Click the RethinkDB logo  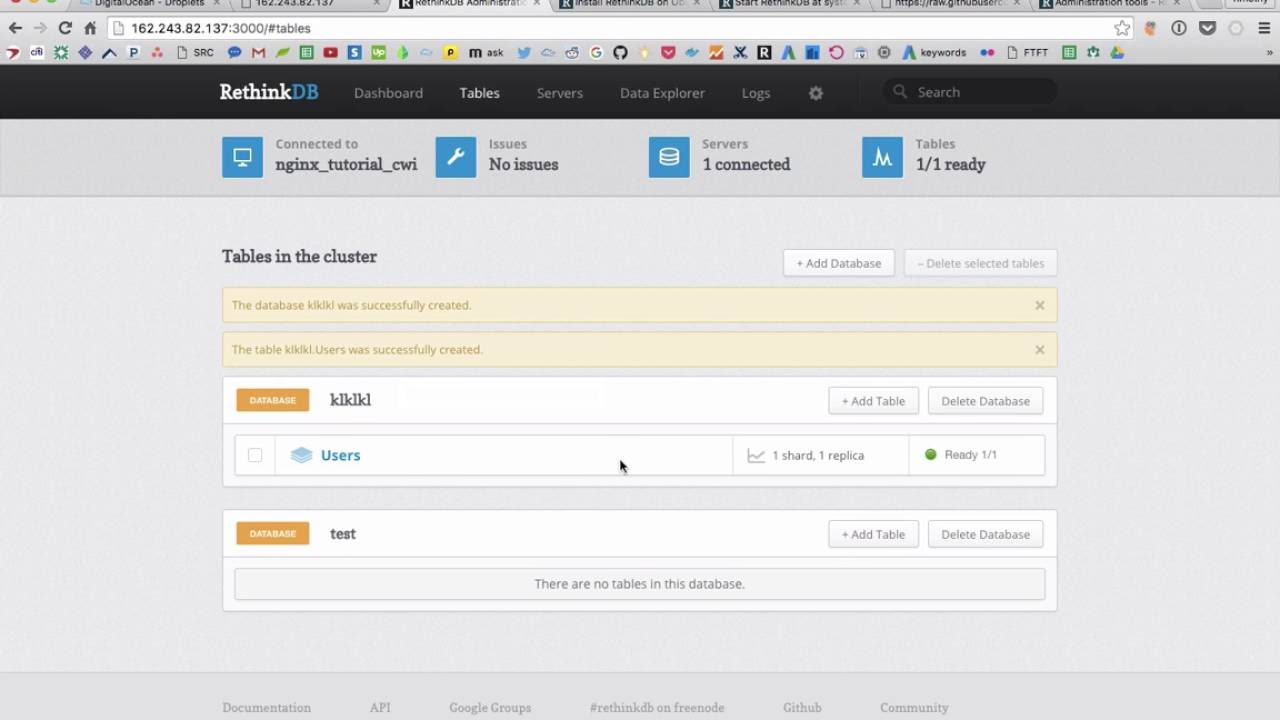coord(269,92)
